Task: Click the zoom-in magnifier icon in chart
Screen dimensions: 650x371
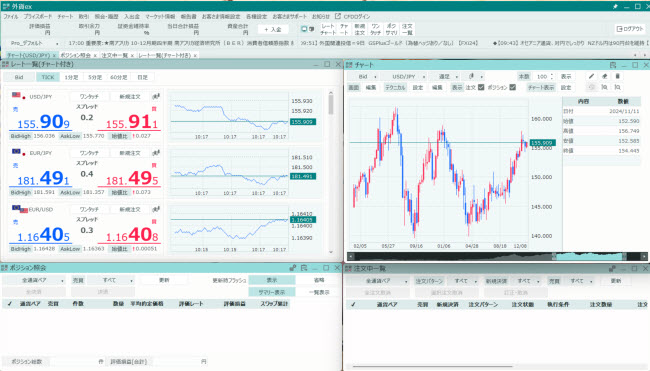Action: (x=604, y=87)
